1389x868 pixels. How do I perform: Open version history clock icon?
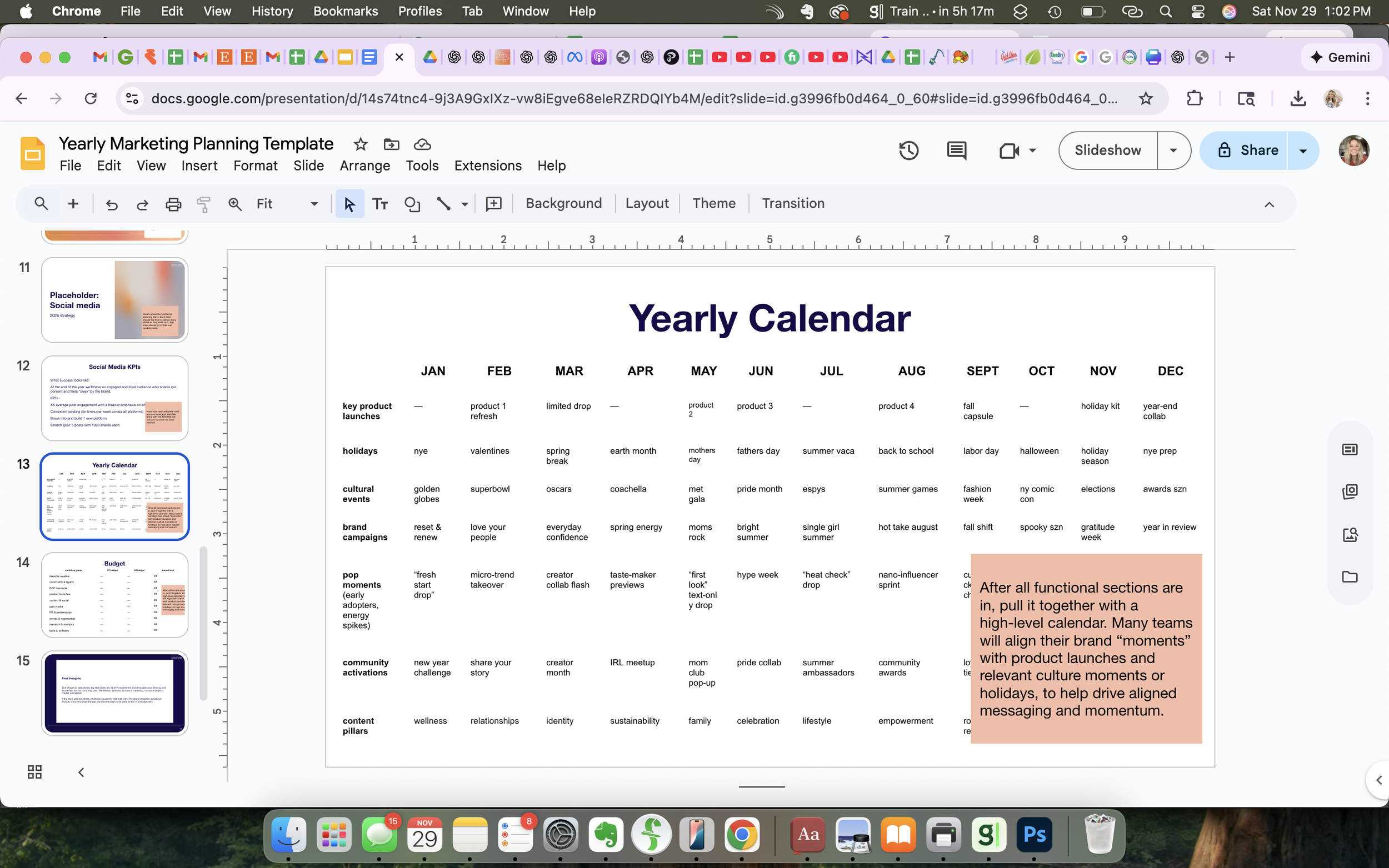[x=908, y=150]
